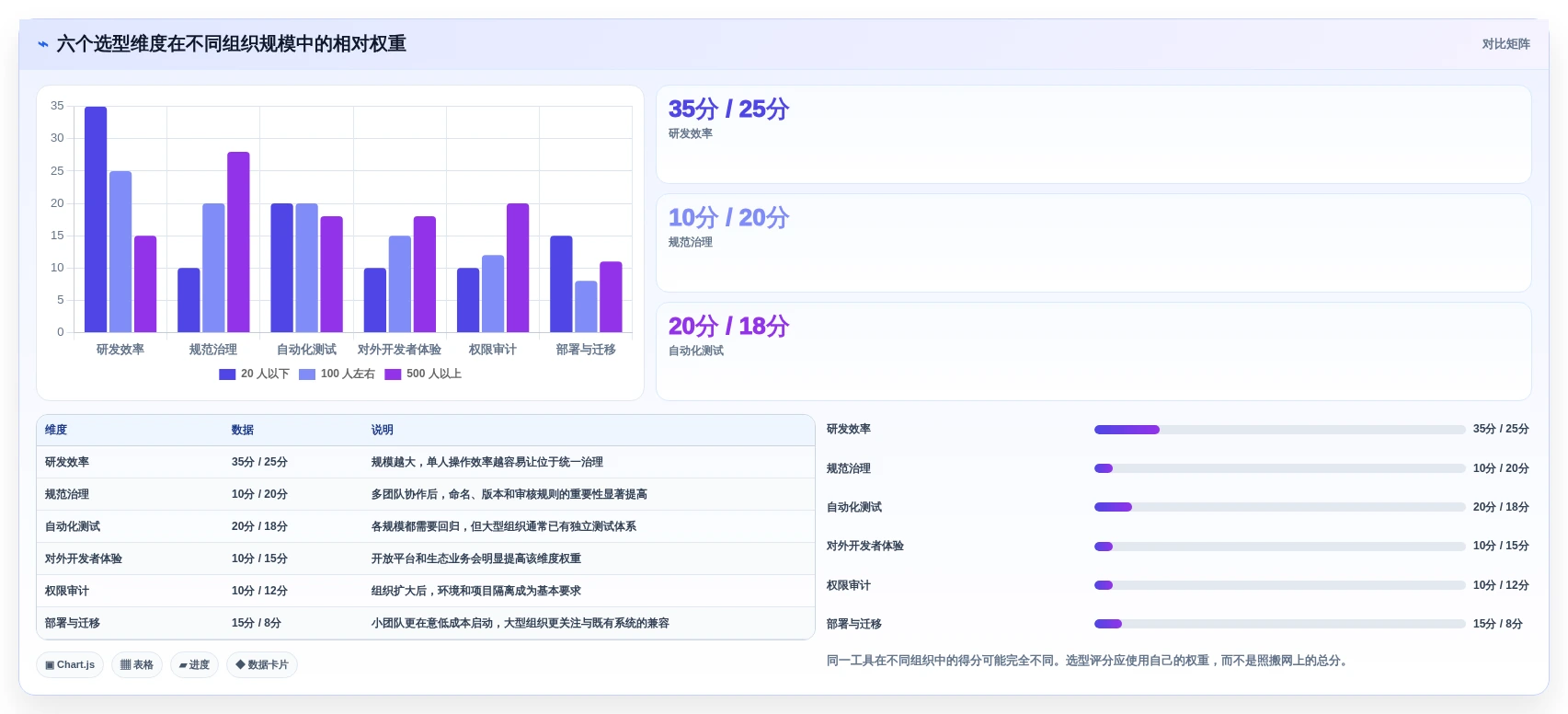Click the table value 10分 / 15分
The height and width of the screenshot is (714, 1568).
pos(259,559)
